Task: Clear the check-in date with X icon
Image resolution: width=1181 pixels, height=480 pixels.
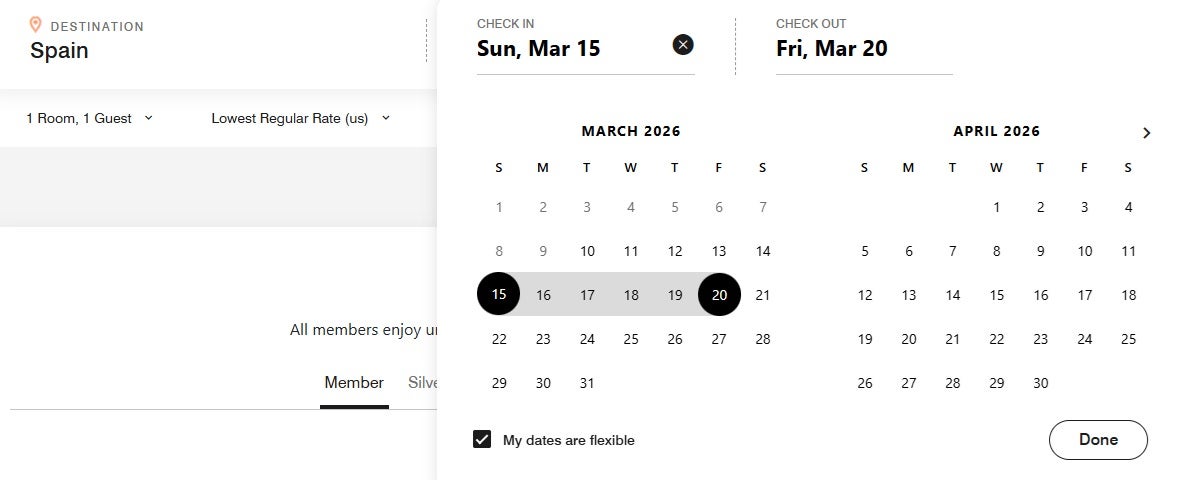Action: point(683,44)
